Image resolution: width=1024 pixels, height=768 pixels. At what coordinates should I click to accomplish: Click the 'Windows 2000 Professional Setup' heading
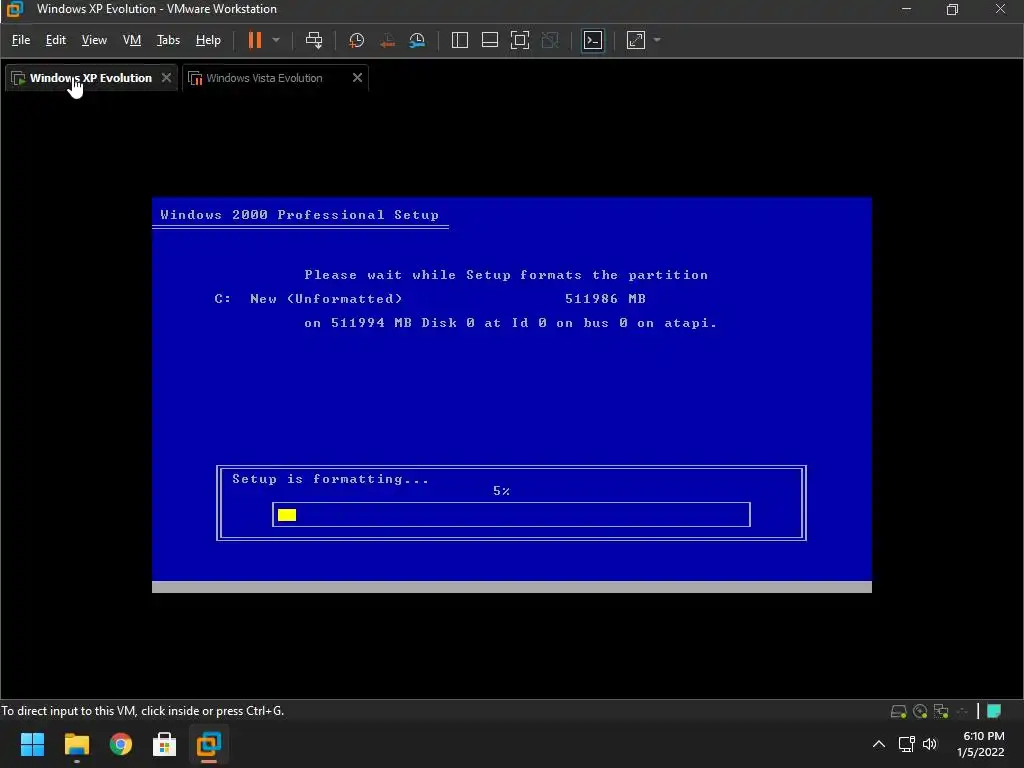point(300,215)
